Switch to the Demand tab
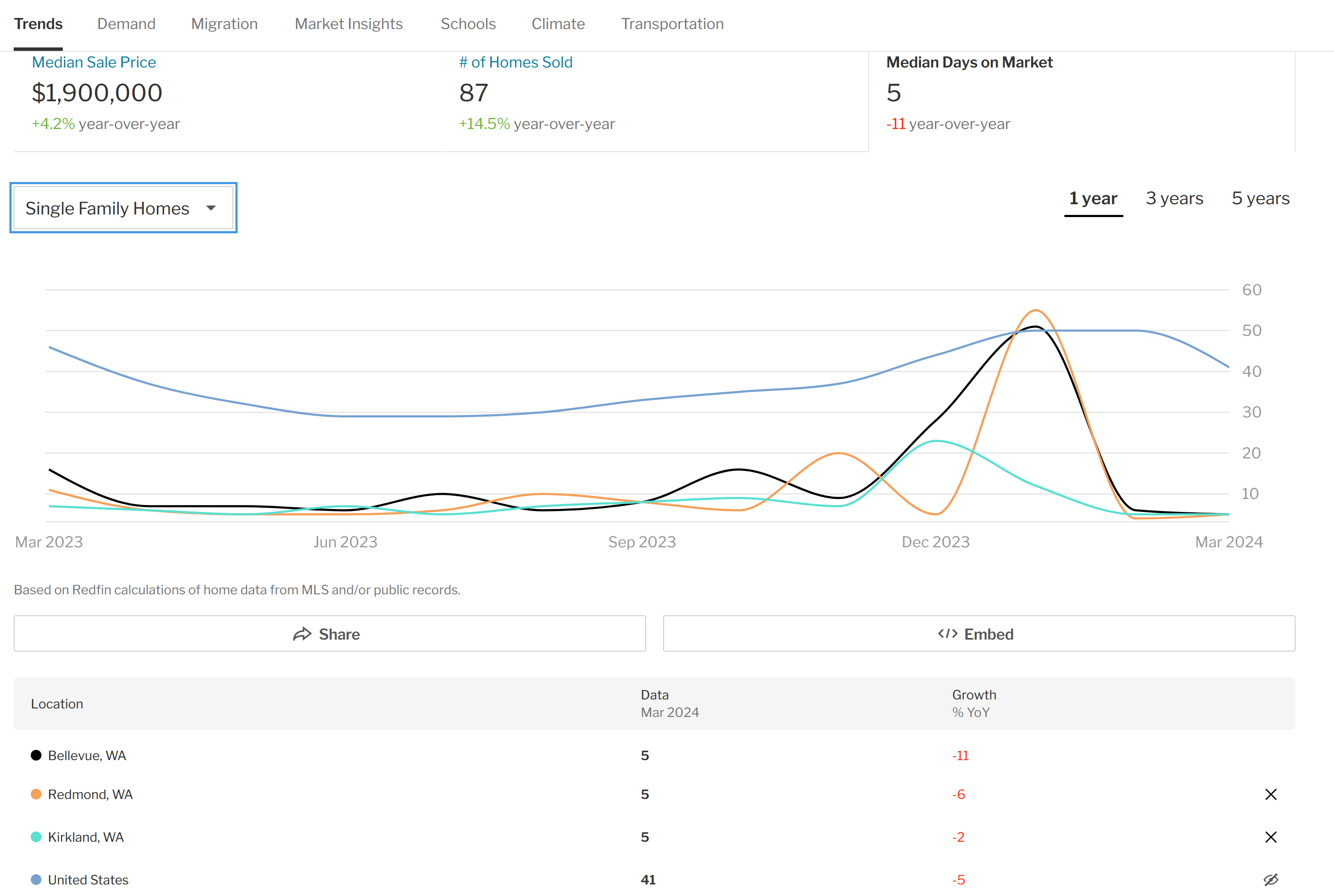Screen dimensions: 1334x896 (126, 24)
